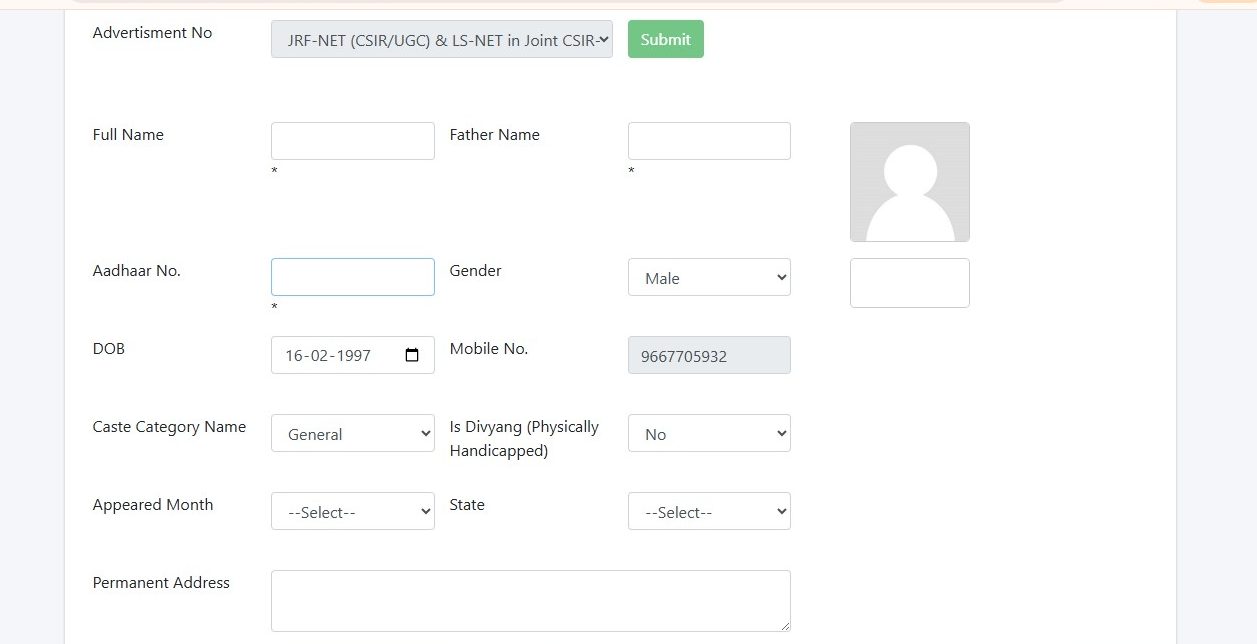Expand the State dropdown
The image size is (1257, 644).
click(709, 512)
